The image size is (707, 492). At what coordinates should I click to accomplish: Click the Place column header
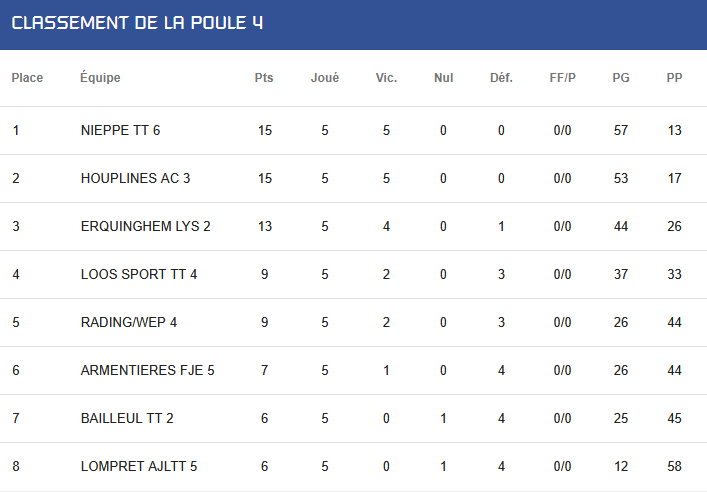[x=27, y=78]
